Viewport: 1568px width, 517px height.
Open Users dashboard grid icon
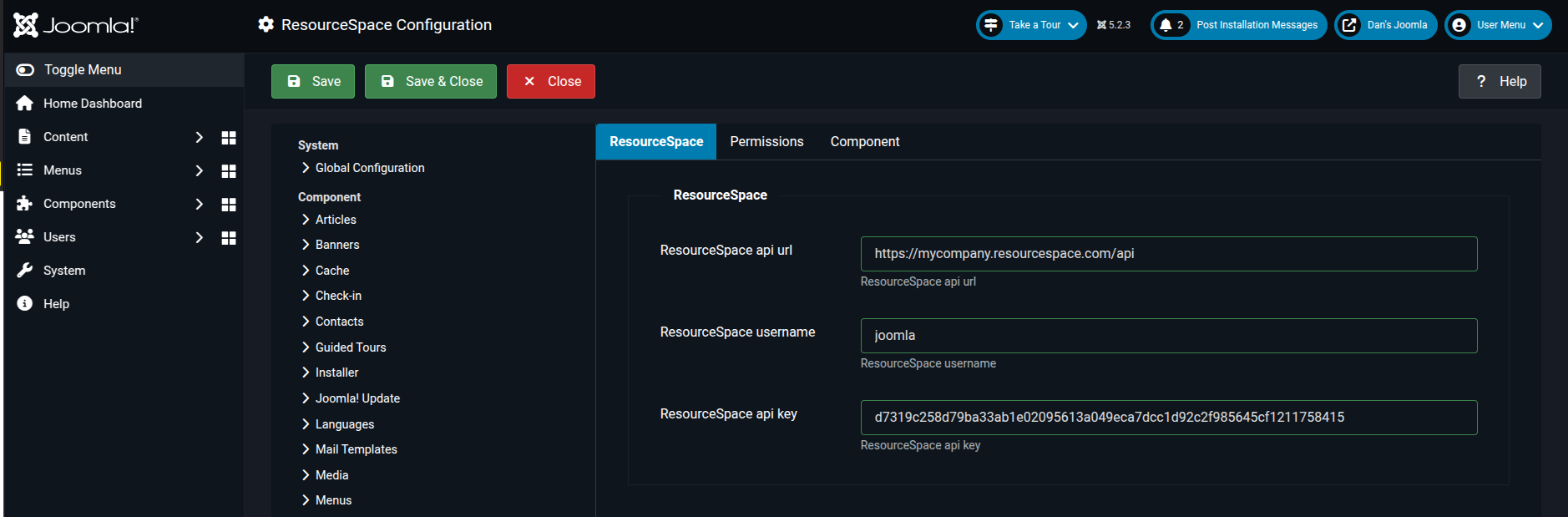click(x=229, y=238)
